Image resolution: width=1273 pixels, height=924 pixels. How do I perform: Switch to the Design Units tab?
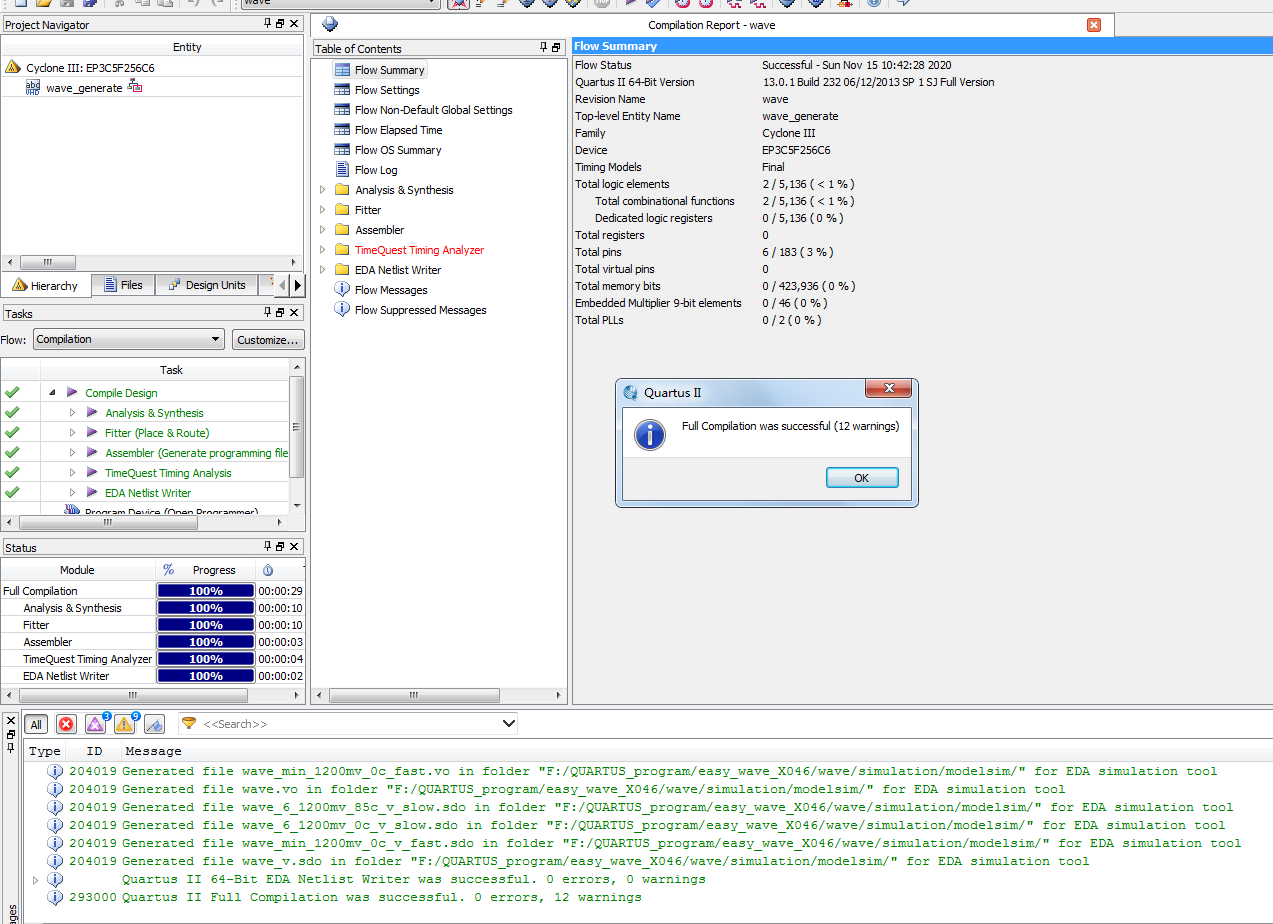click(x=205, y=285)
